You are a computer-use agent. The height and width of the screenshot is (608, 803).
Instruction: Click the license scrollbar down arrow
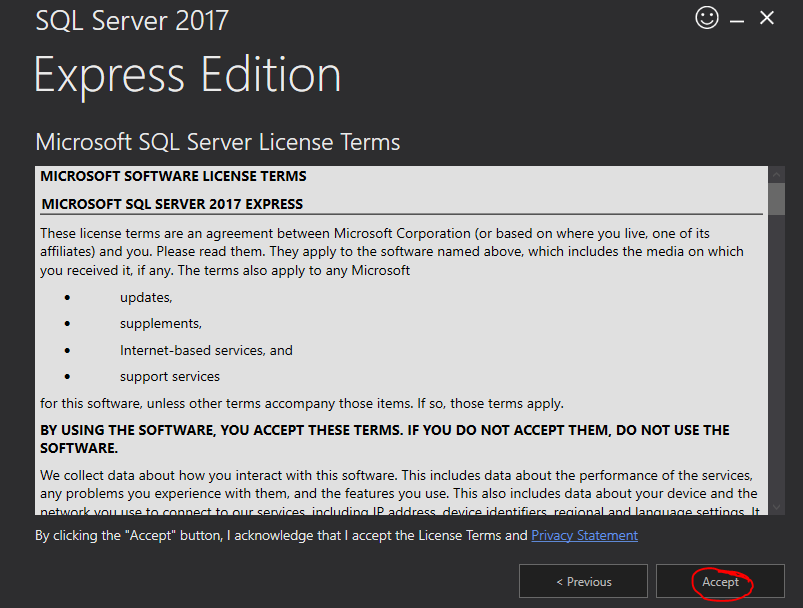pyautogui.click(x=776, y=507)
